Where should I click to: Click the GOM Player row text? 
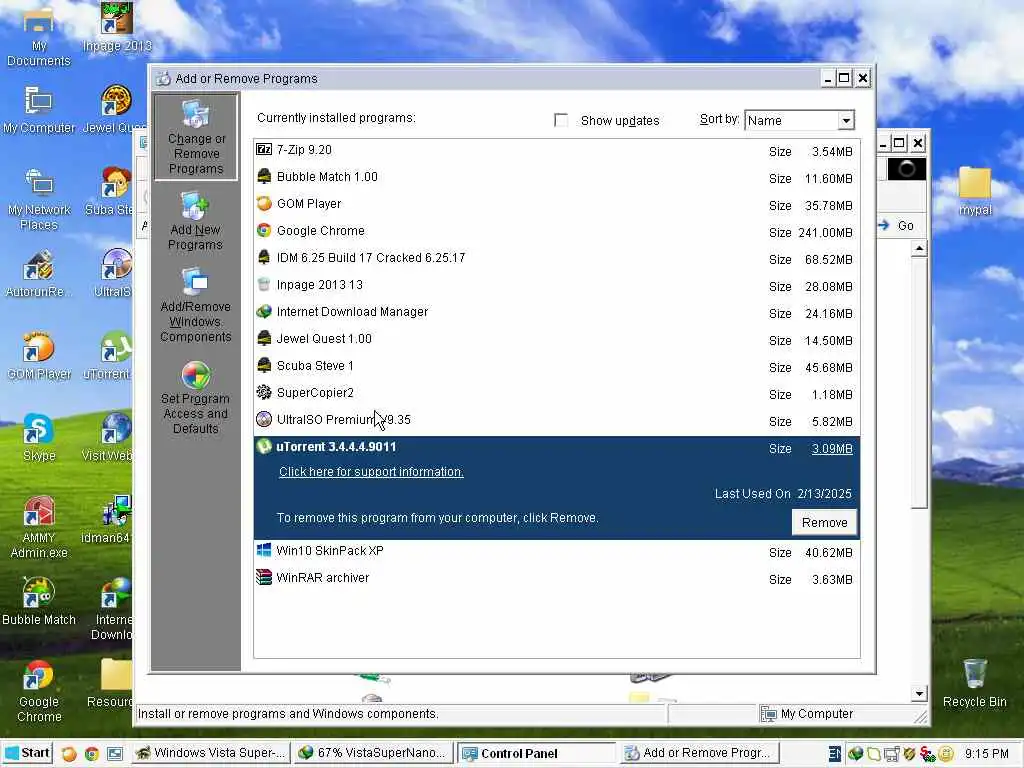click(x=309, y=204)
